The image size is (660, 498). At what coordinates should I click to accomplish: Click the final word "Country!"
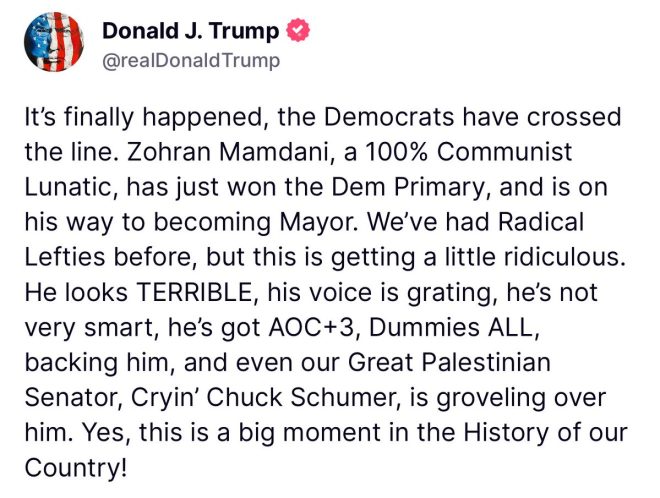coord(75,468)
